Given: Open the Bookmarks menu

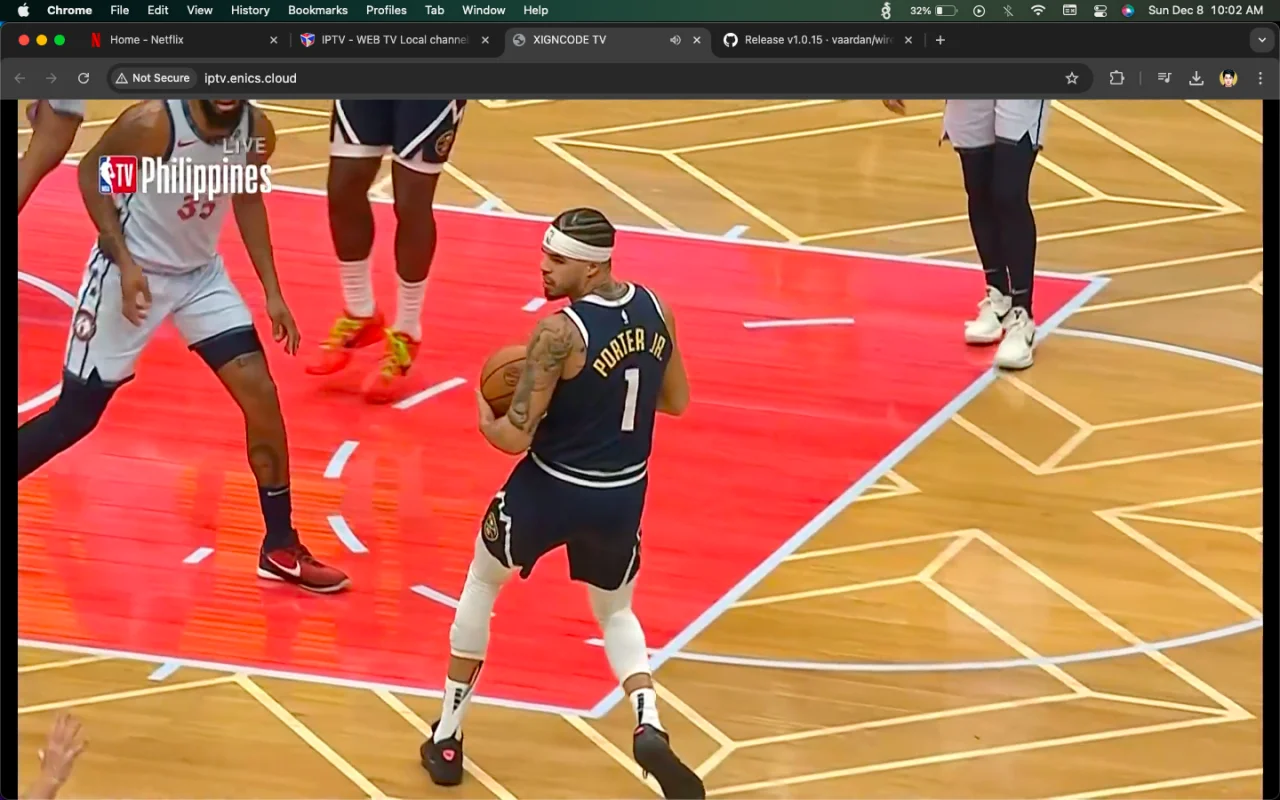Looking at the screenshot, I should pos(318,10).
